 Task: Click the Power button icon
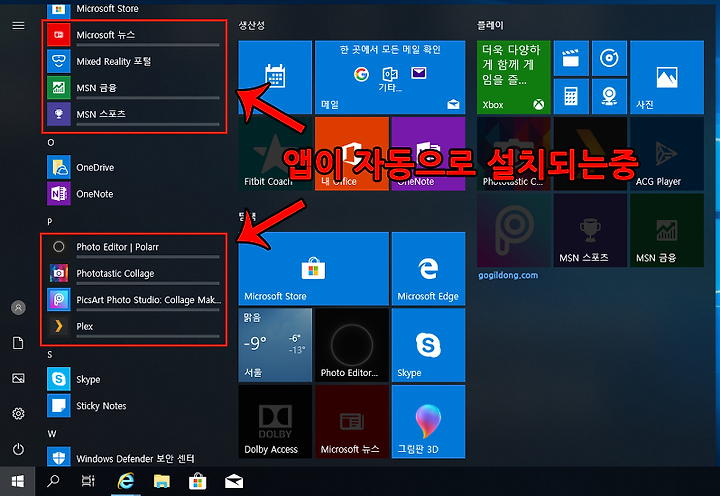18,449
